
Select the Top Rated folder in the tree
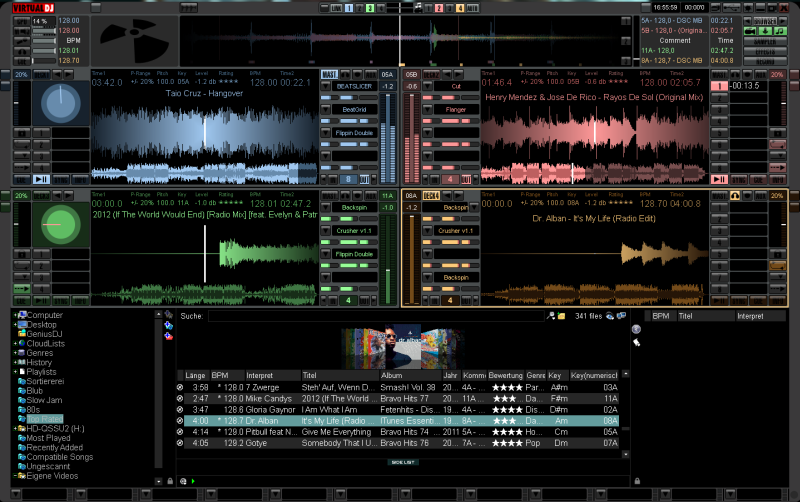click(45, 419)
